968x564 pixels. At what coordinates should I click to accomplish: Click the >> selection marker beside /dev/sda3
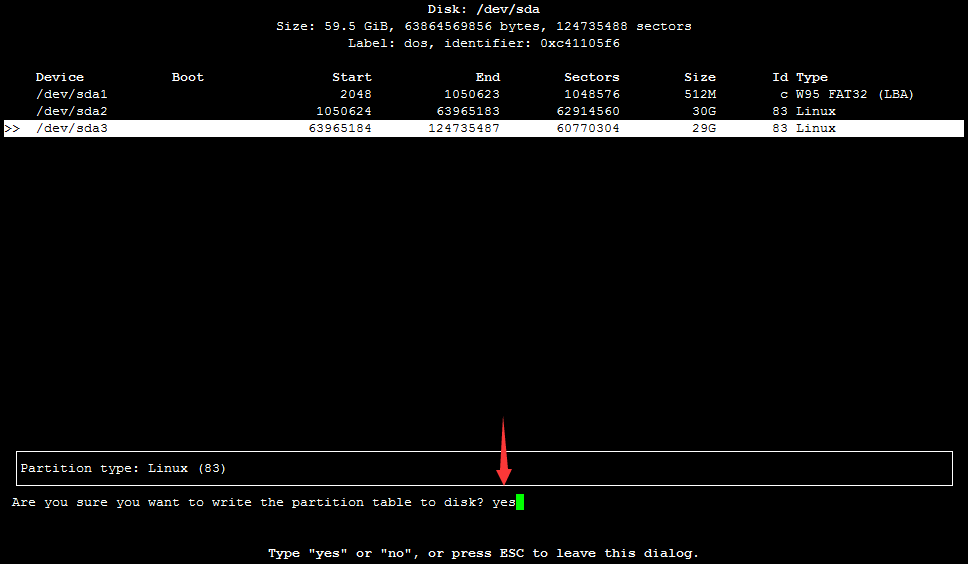[12, 128]
